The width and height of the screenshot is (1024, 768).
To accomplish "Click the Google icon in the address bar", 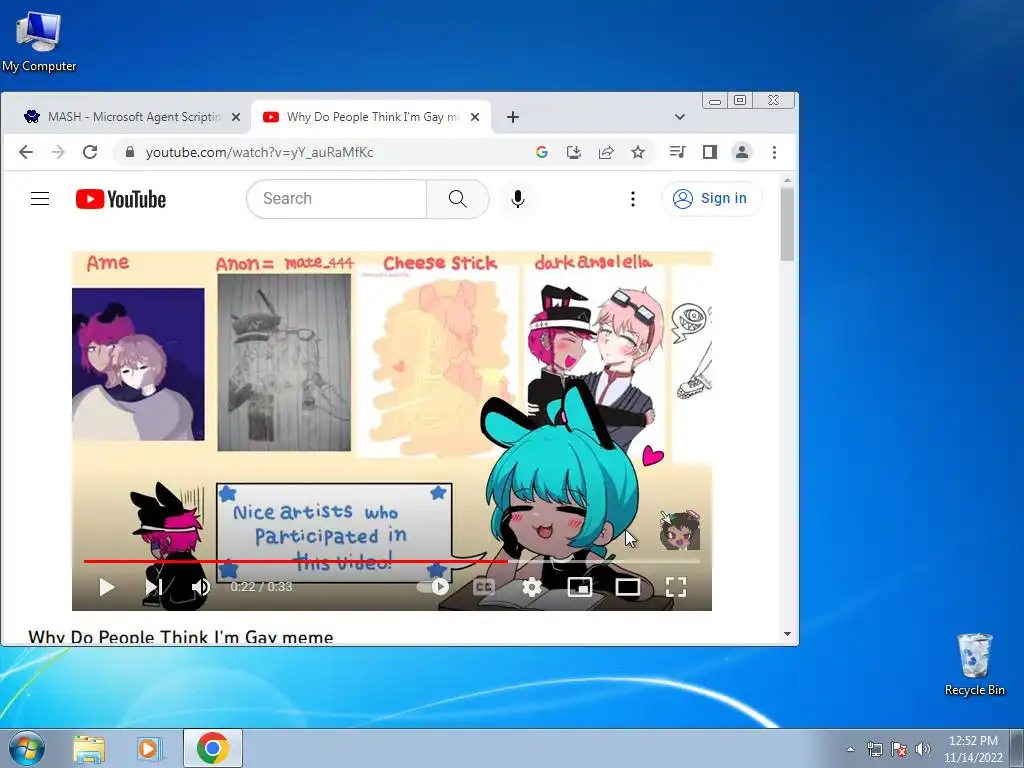I will click(541, 152).
